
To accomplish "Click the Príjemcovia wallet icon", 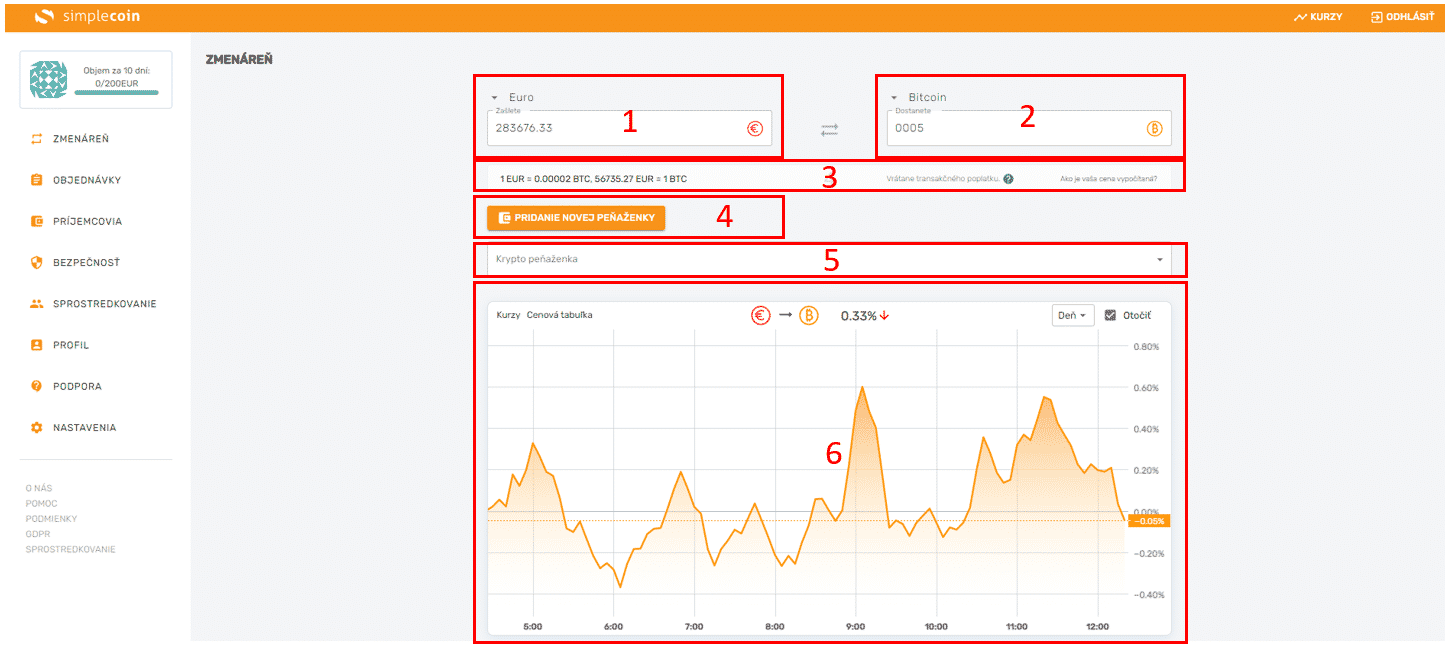I will pyautogui.click(x=37, y=221).
